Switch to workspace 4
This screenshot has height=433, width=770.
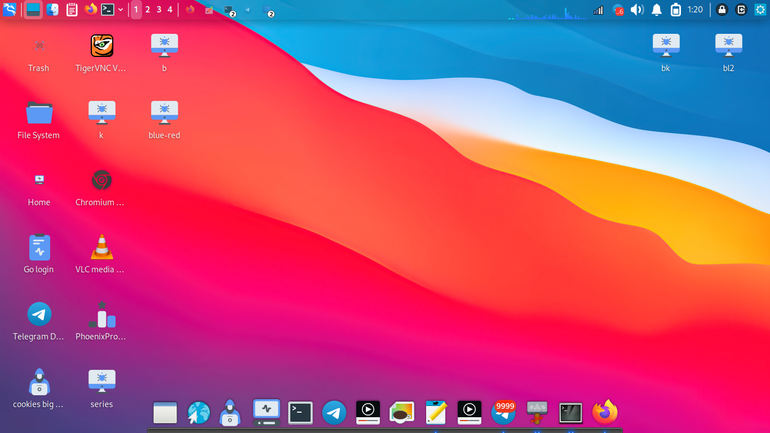(x=170, y=9)
